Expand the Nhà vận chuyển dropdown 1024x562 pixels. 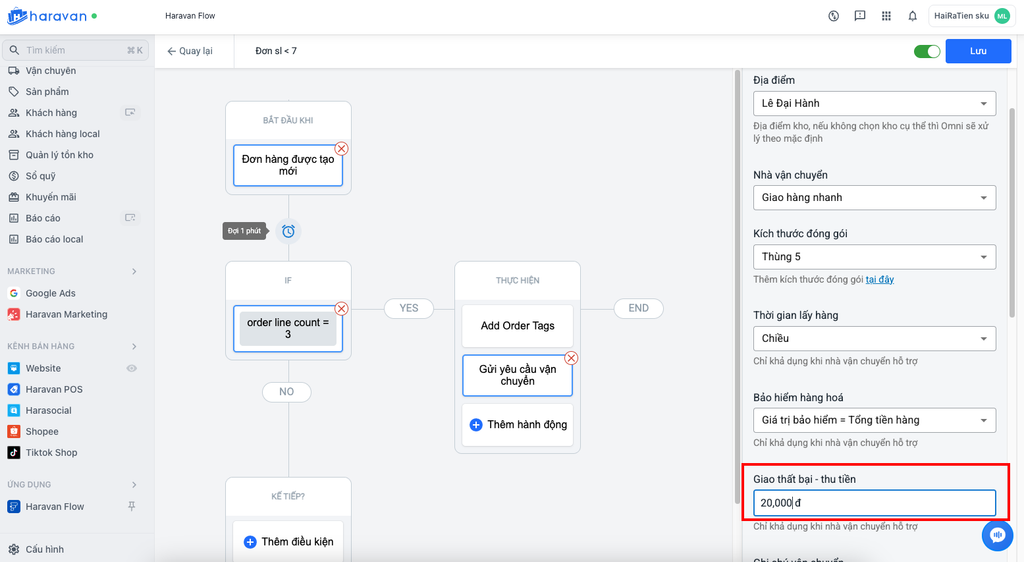pos(874,198)
